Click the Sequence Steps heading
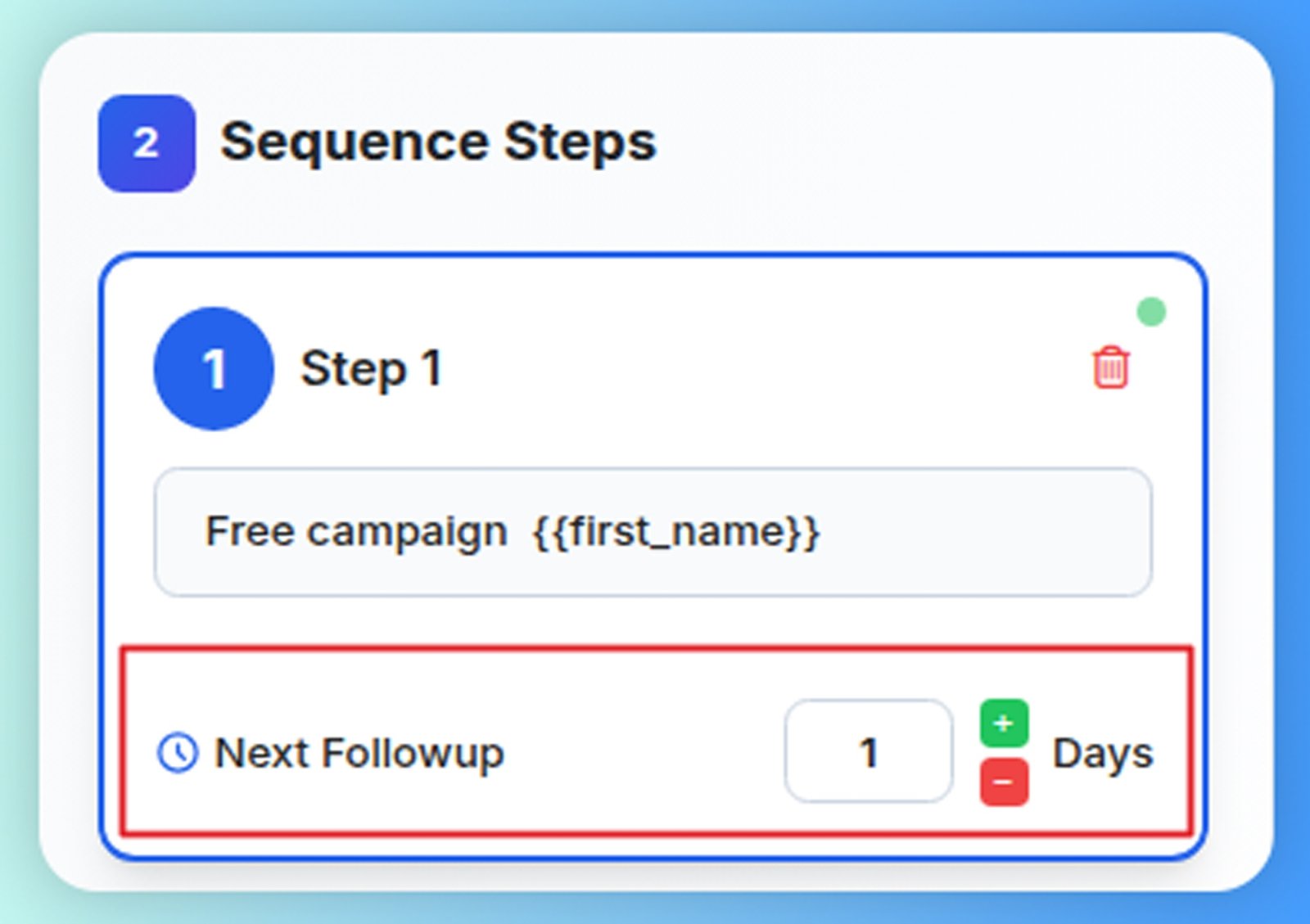 [438, 142]
